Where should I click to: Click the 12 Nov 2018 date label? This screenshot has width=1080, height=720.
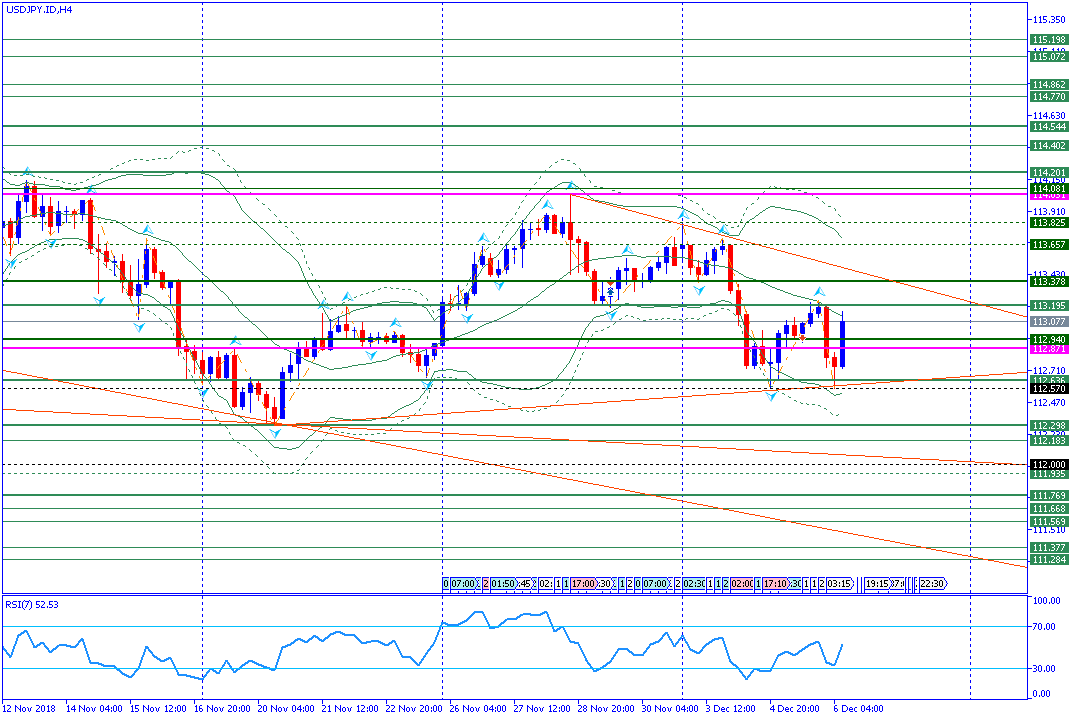pyautogui.click(x=29, y=708)
